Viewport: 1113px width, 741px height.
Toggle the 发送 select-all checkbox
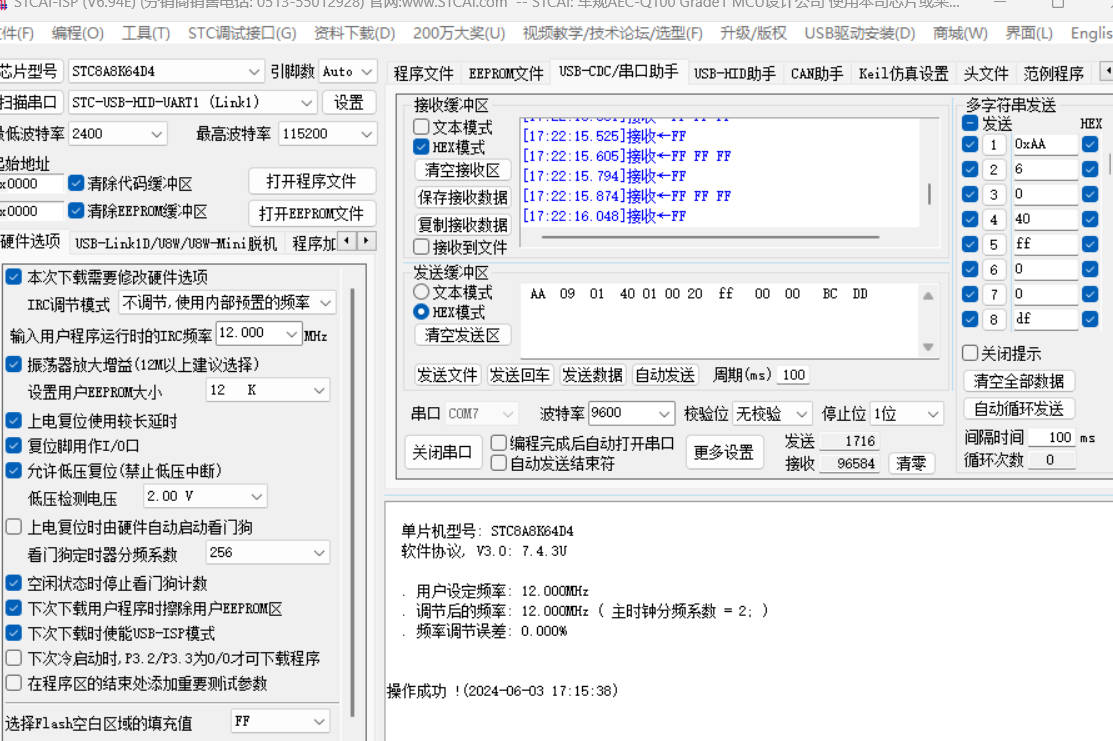pyautogui.click(x=970, y=123)
